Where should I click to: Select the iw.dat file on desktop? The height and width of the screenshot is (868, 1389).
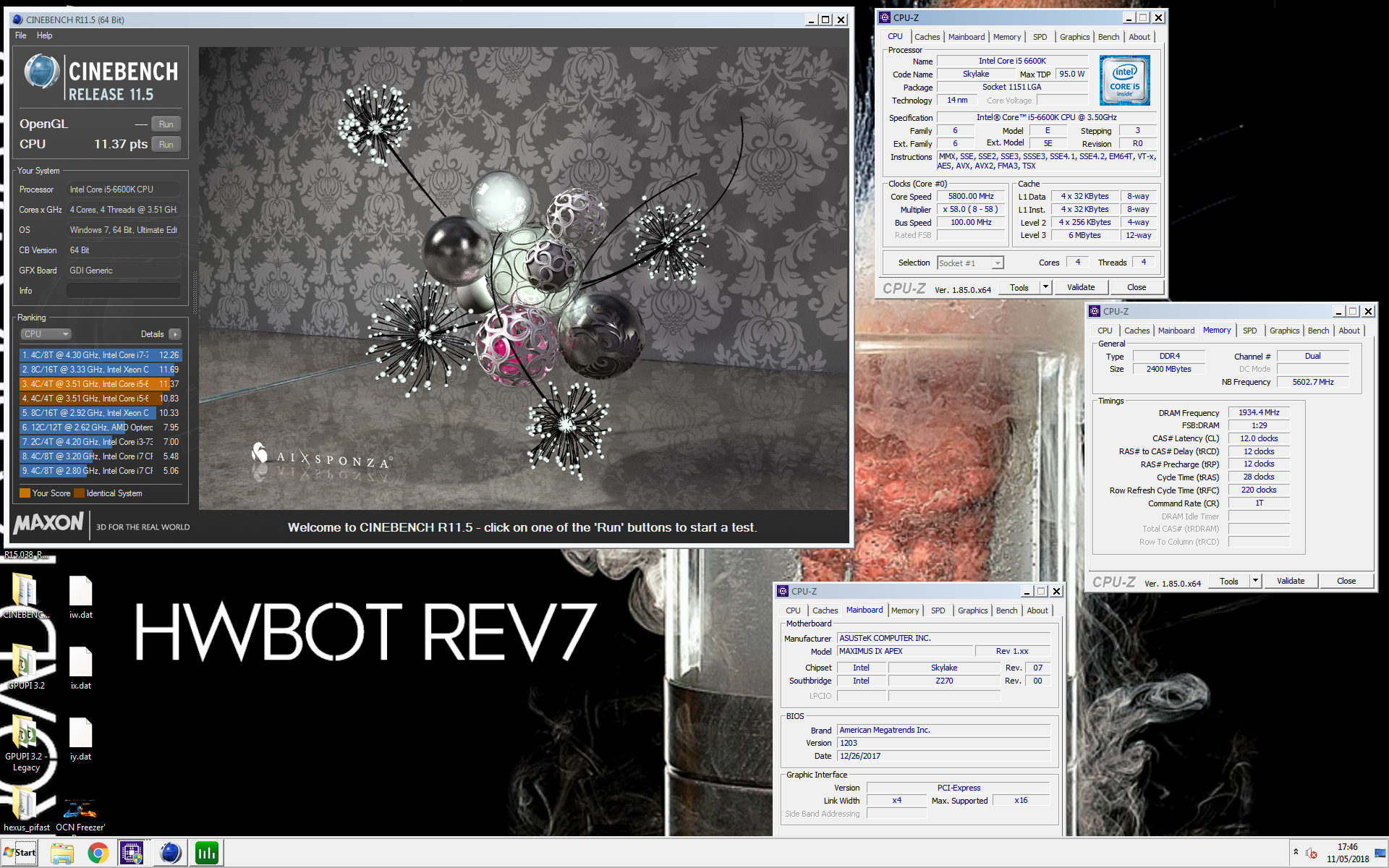coord(80,597)
